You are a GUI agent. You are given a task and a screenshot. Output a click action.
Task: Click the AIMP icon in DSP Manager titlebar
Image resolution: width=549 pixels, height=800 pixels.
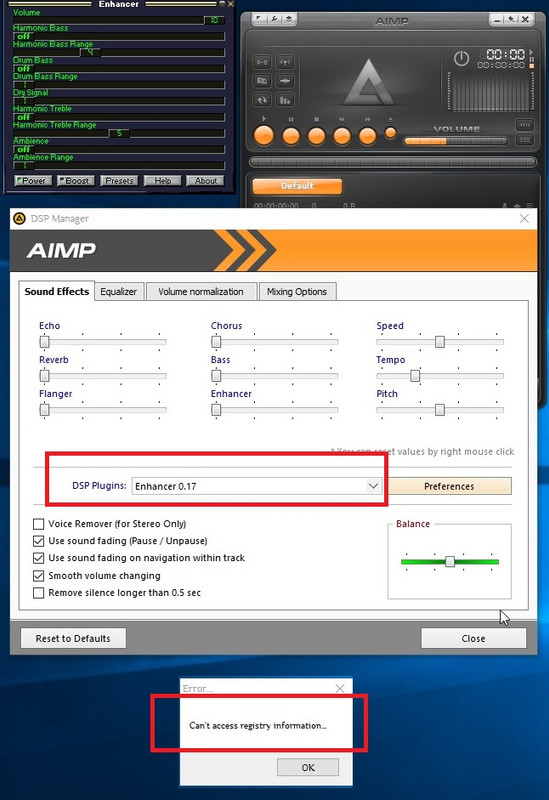click(19, 218)
